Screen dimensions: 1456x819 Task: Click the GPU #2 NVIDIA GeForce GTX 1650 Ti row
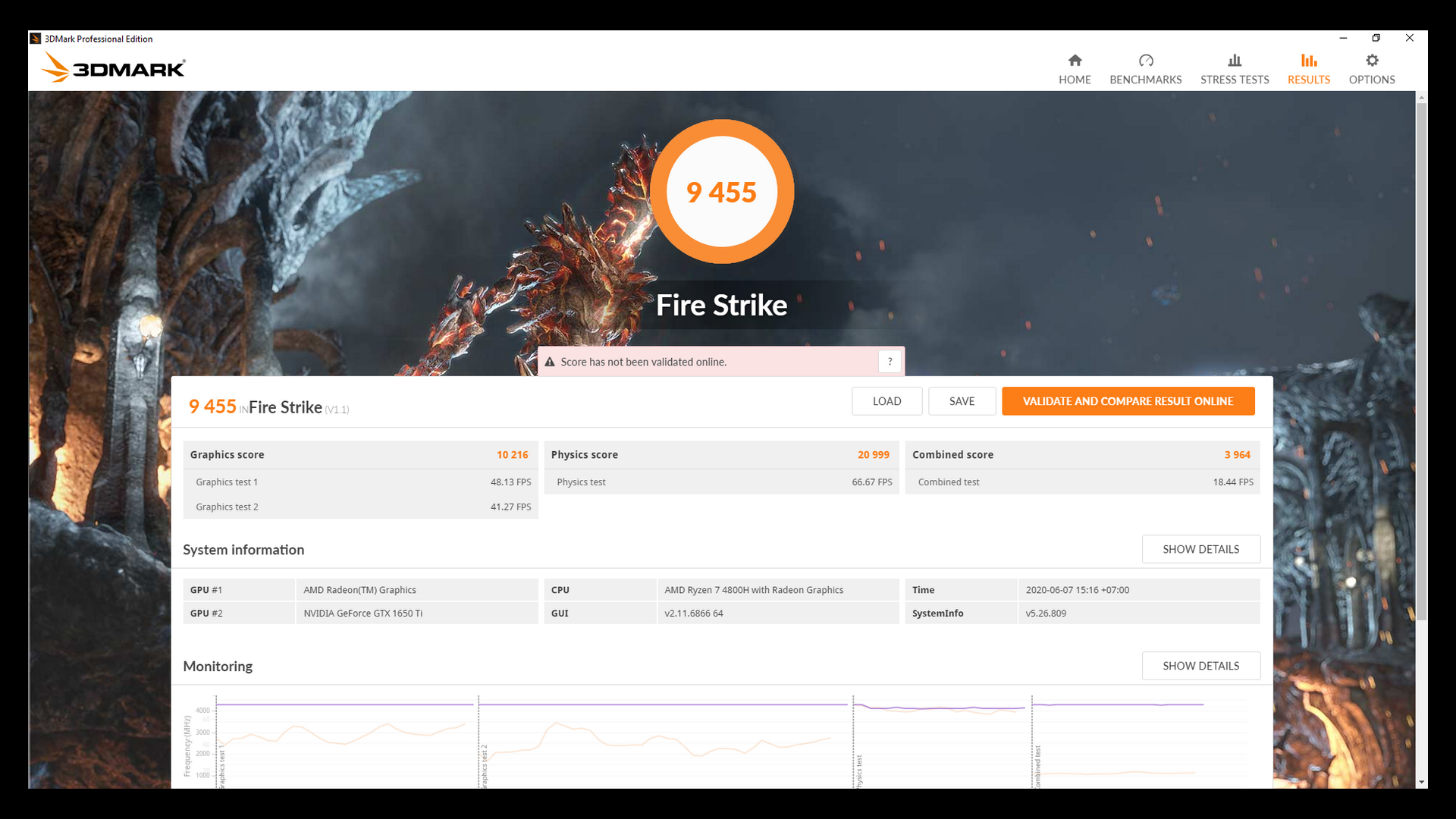pyautogui.click(x=361, y=613)
